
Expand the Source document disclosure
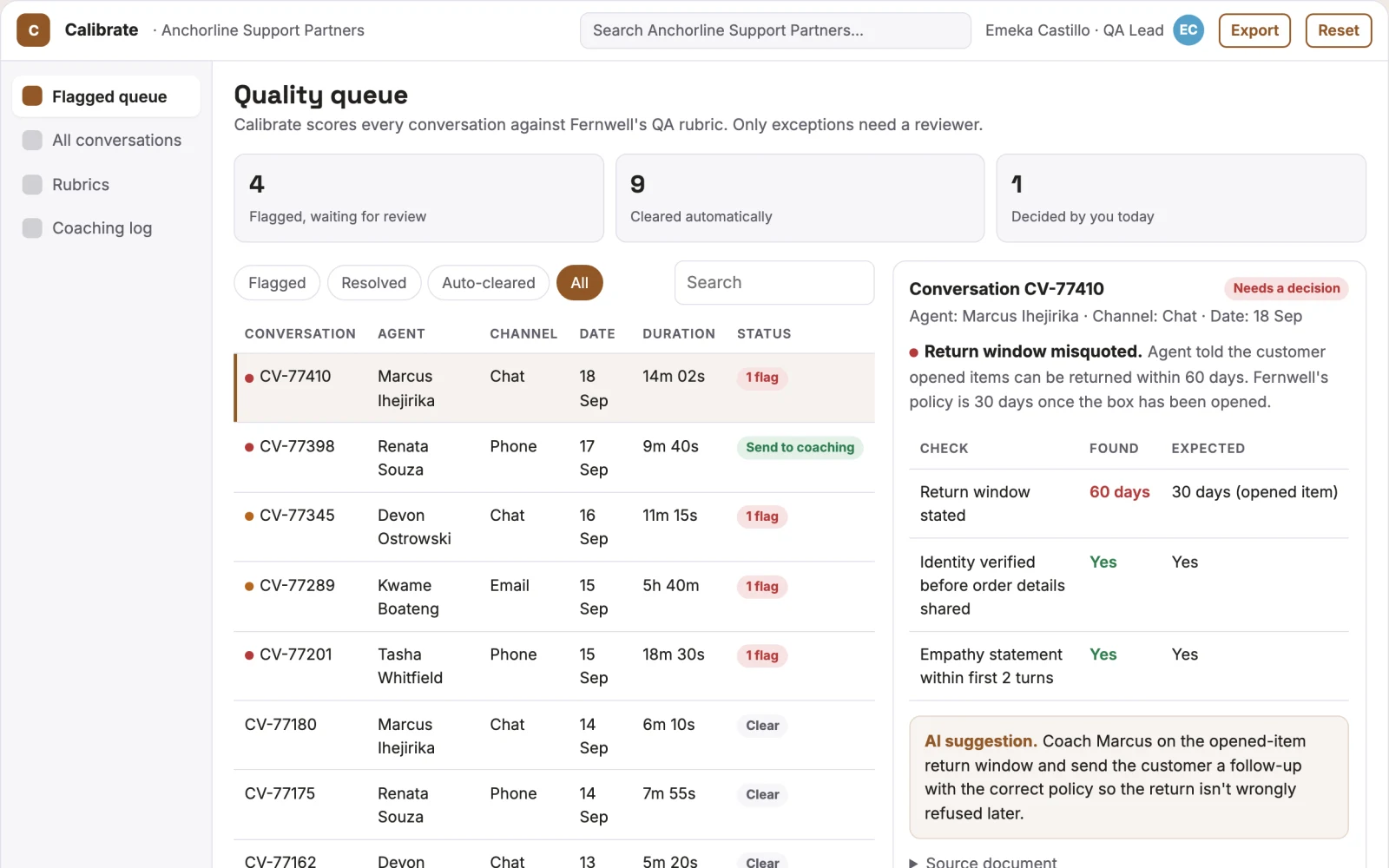pyautogui.click(x=983, y=862)
